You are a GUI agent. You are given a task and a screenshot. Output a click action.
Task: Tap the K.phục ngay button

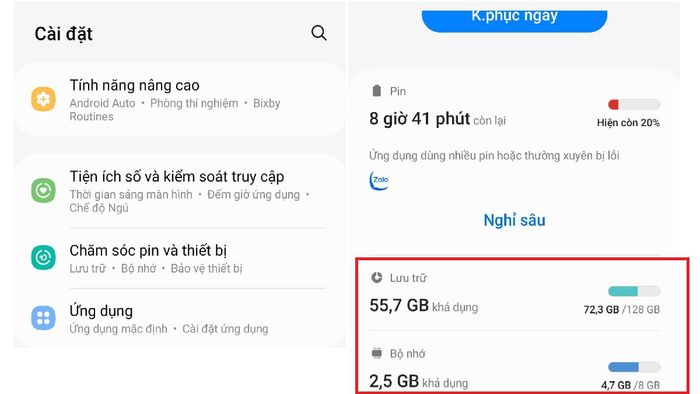click(x=514, y=19)
